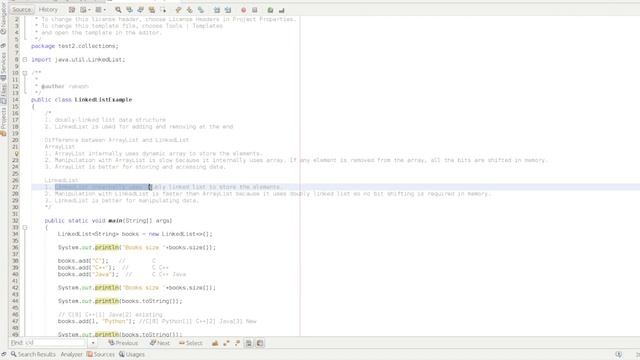Screen dimensions: 640x360
Task: Click Find Previous Occurrence toolbar icon
Action: pos(129,10)
